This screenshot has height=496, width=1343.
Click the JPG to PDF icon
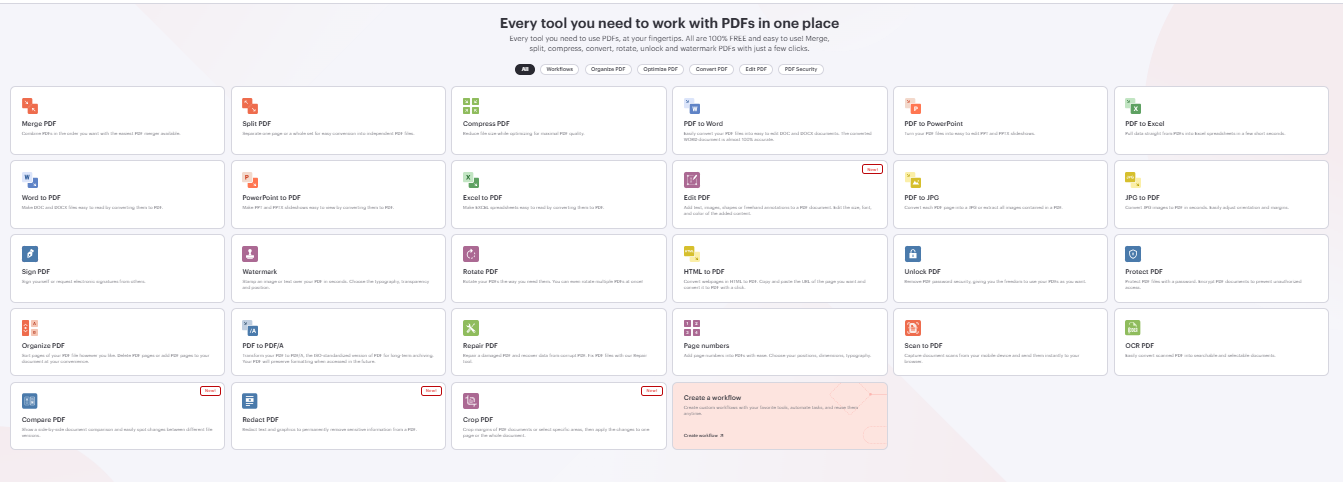pyautogui.click(x=1133, y=180)
